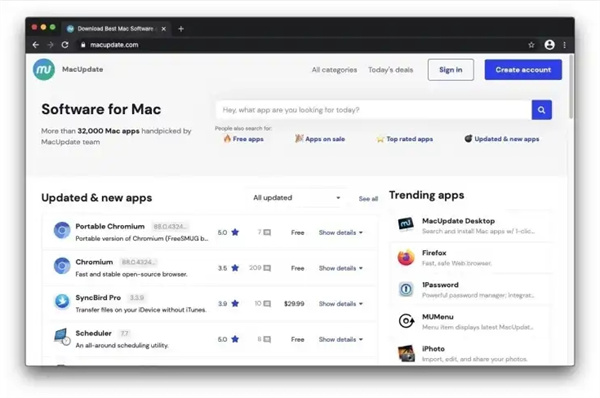The height and width of the screenshot is (398, 600).
Task: Open Firefox title in Trending apps
Action: pos(434,253)
